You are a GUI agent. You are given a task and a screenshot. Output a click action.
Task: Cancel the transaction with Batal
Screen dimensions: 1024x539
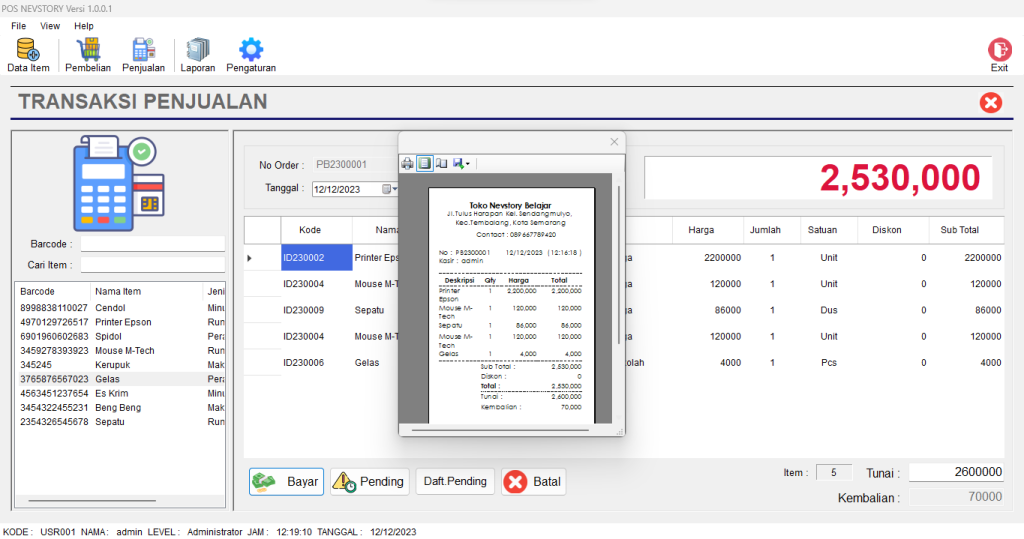[533, 482]
